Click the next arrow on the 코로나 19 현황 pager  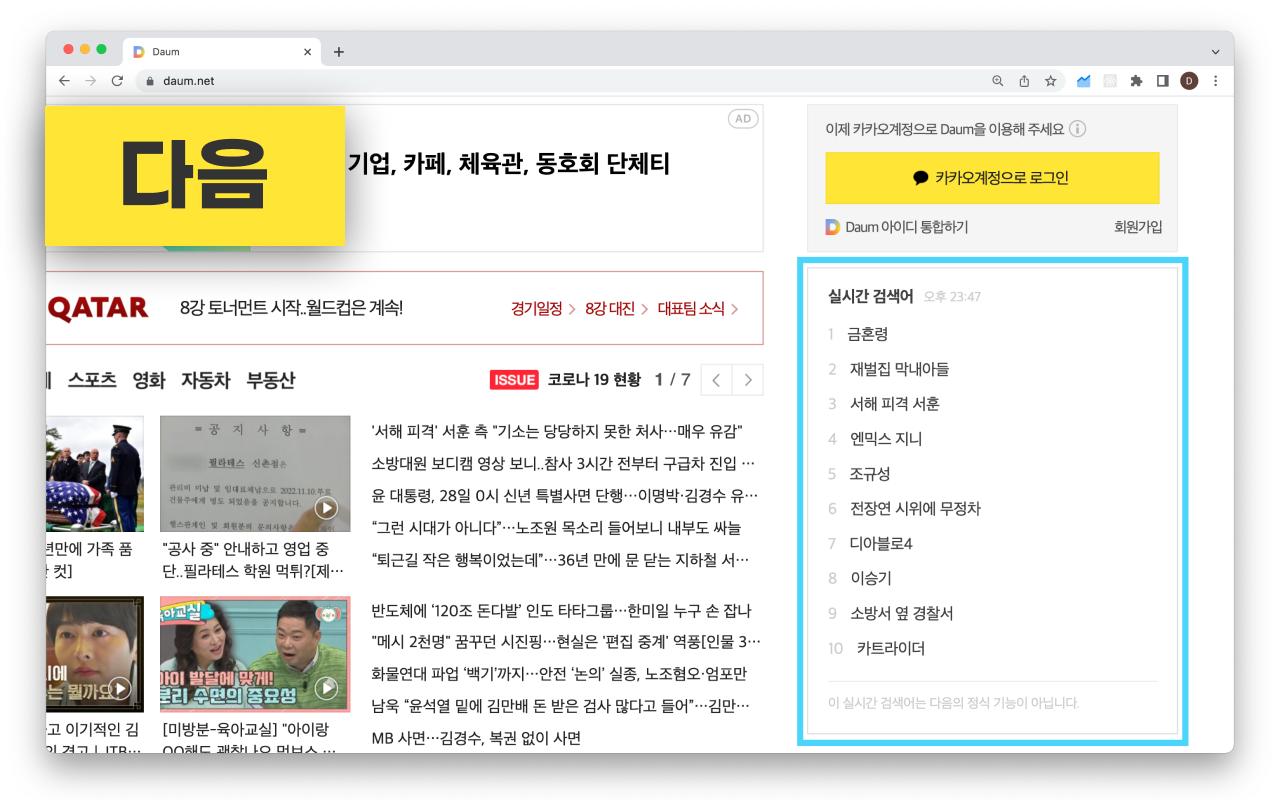tap(748, 380)
